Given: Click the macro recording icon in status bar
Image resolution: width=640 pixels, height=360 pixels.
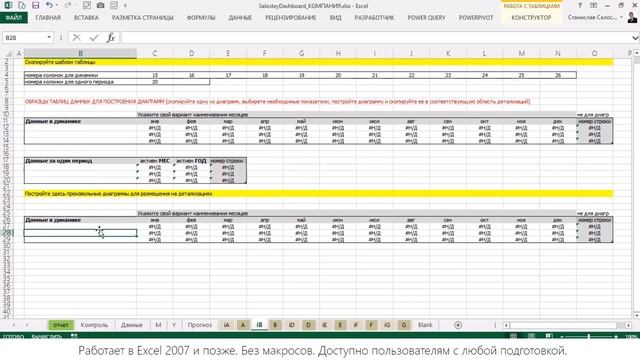Looking at the screenshot, I should click(x=74, y=336).
